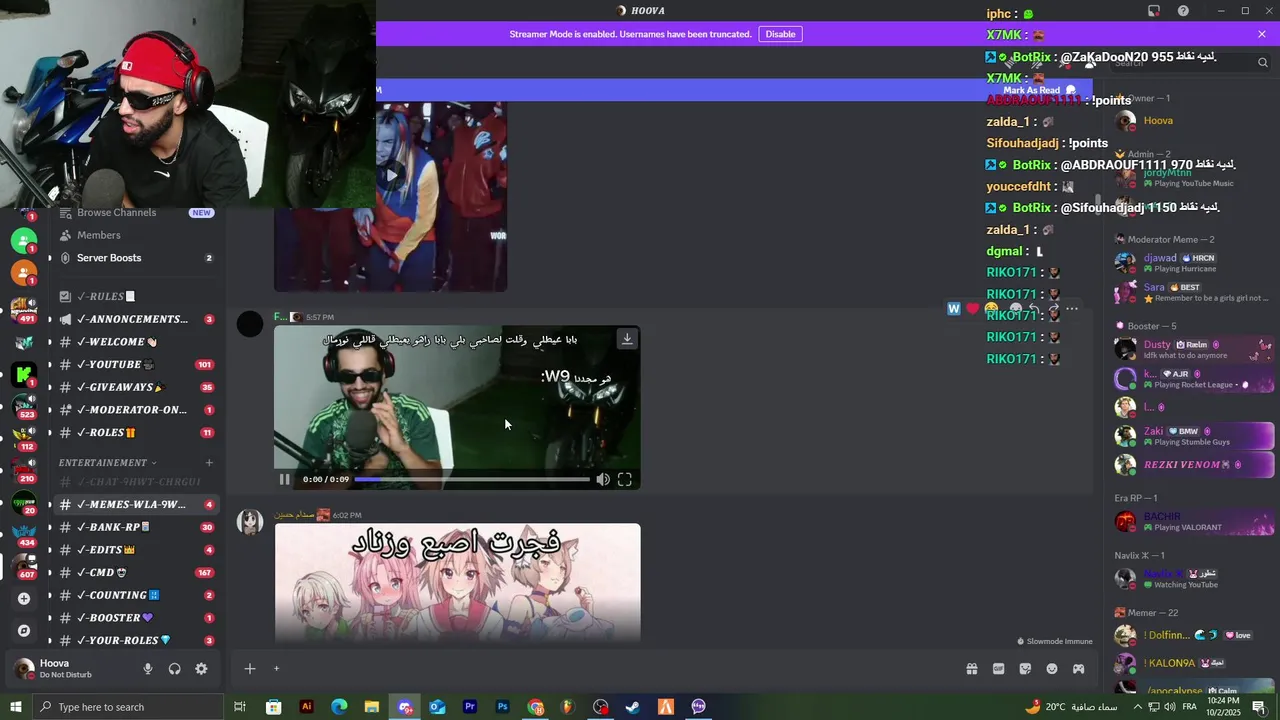This screenshot has width=1280, height=720.
Task: Add a server with the plus button
Action: (24, 598)
